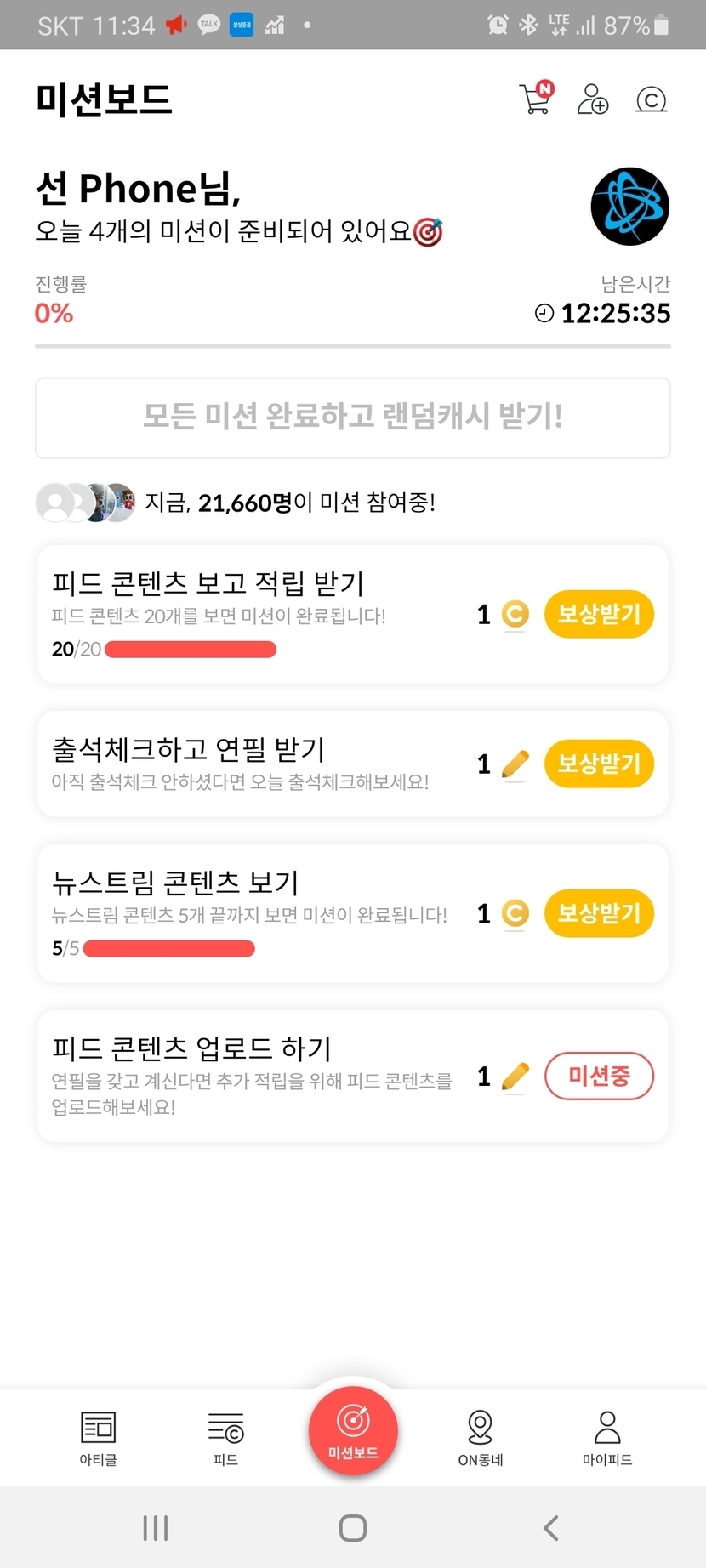
Task: Open the shopping cart icon
Action: (x=536, y=99)
